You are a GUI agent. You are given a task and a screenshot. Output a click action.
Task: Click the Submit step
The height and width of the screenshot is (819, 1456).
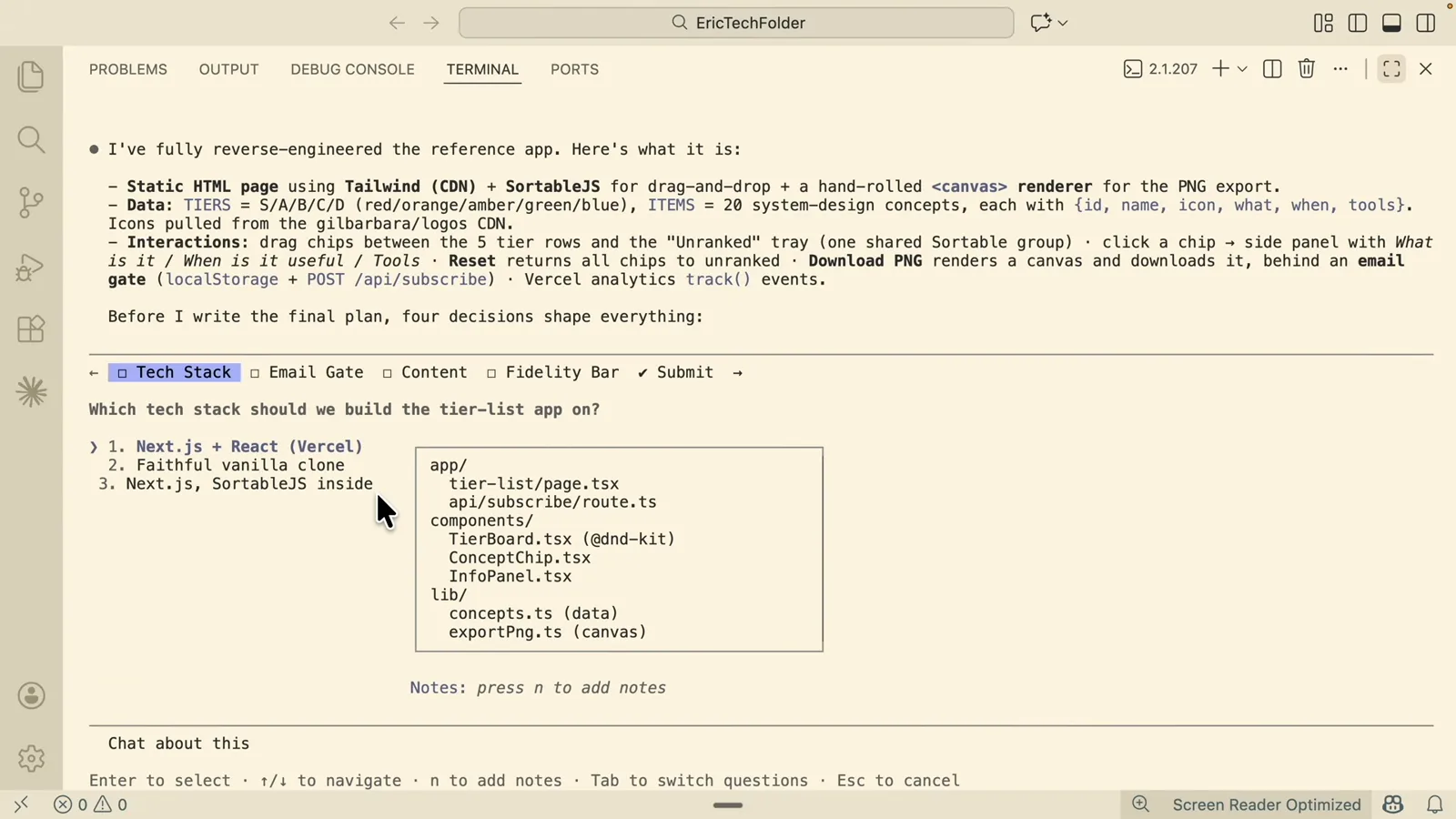[675, 372]
